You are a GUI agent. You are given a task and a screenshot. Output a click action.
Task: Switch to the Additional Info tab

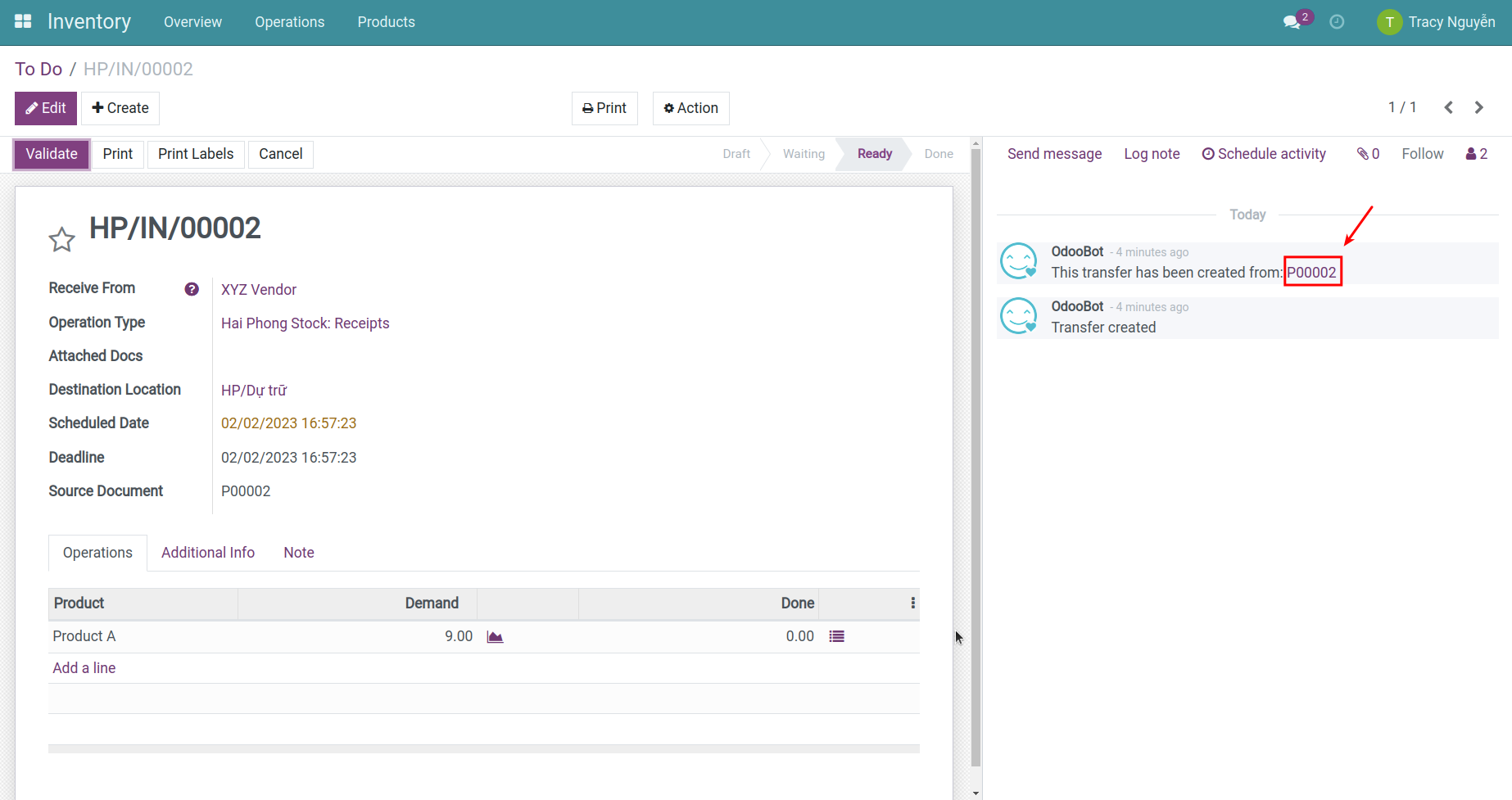point(208,553)
